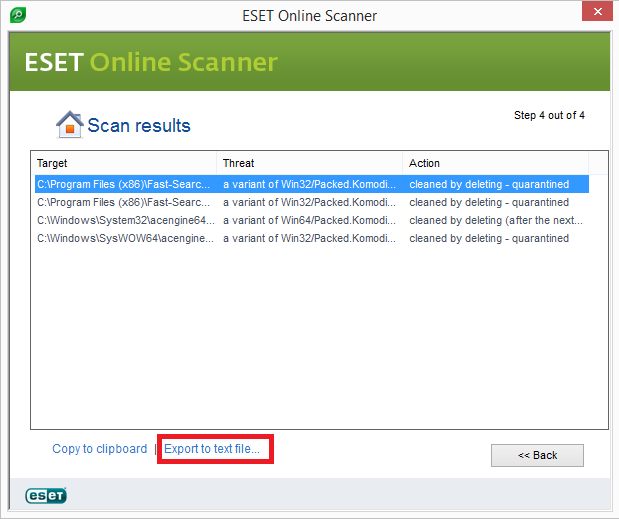
Task: Click the Step 4 out of 4 label
Action: click(x=549, y=115)
